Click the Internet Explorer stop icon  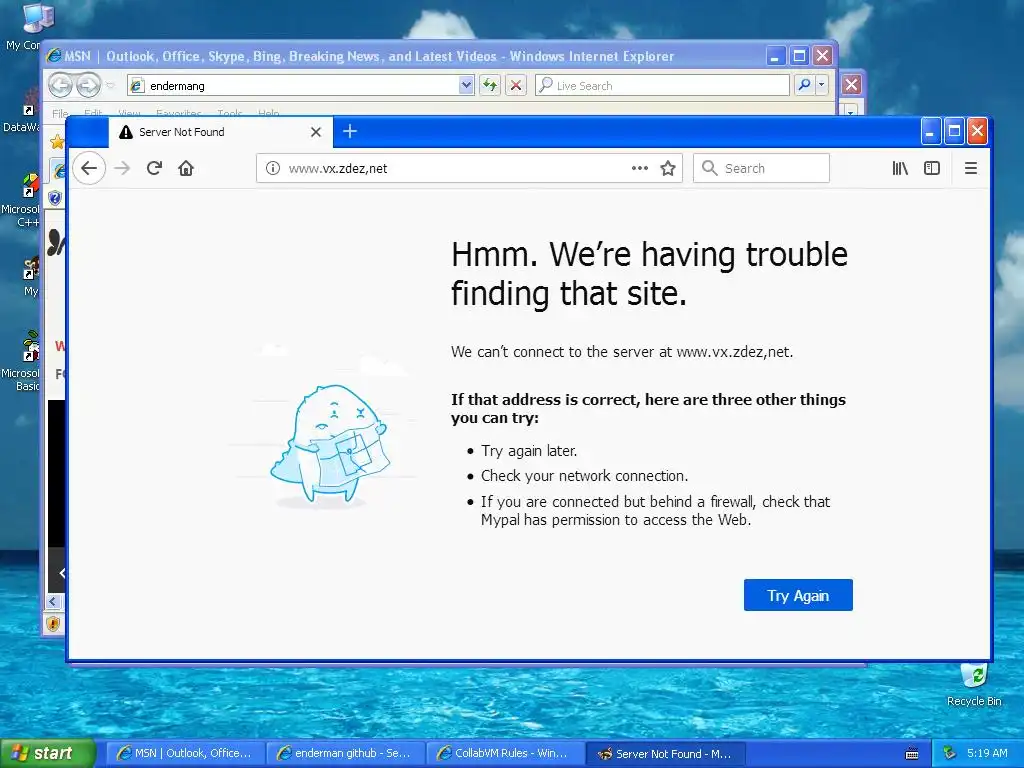(x=516, y=85)
